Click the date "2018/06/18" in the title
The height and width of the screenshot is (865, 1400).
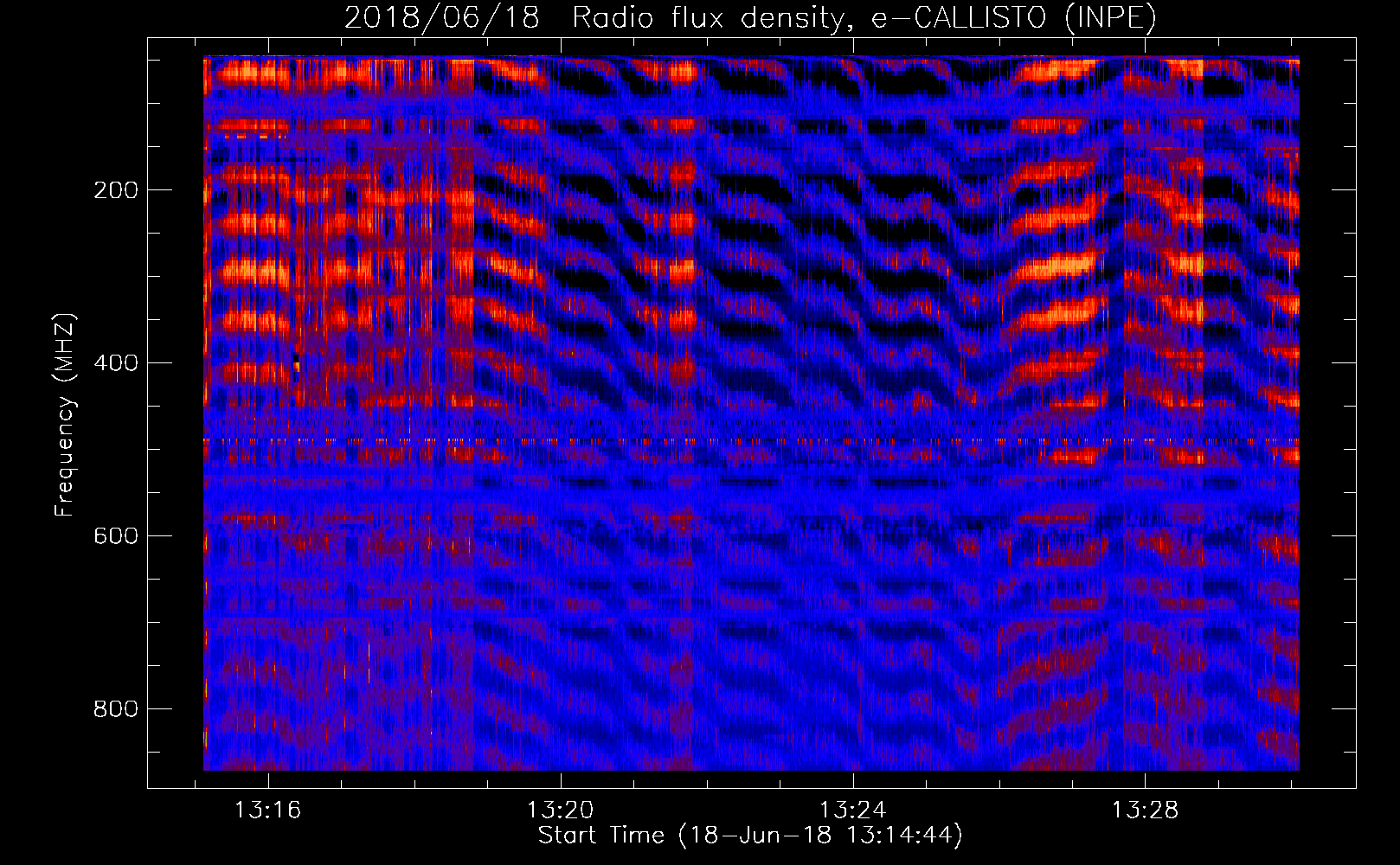[441, 17]
